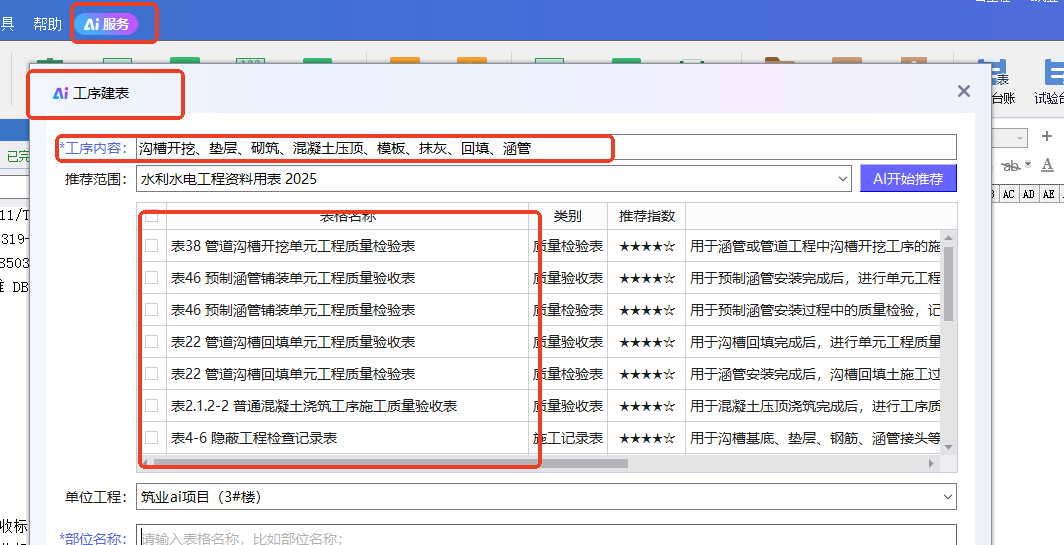The image size is (1064, 545).
Task: Select 表4-6 隐蔽工程检查记录表 row name
Action: coord(254,438)
